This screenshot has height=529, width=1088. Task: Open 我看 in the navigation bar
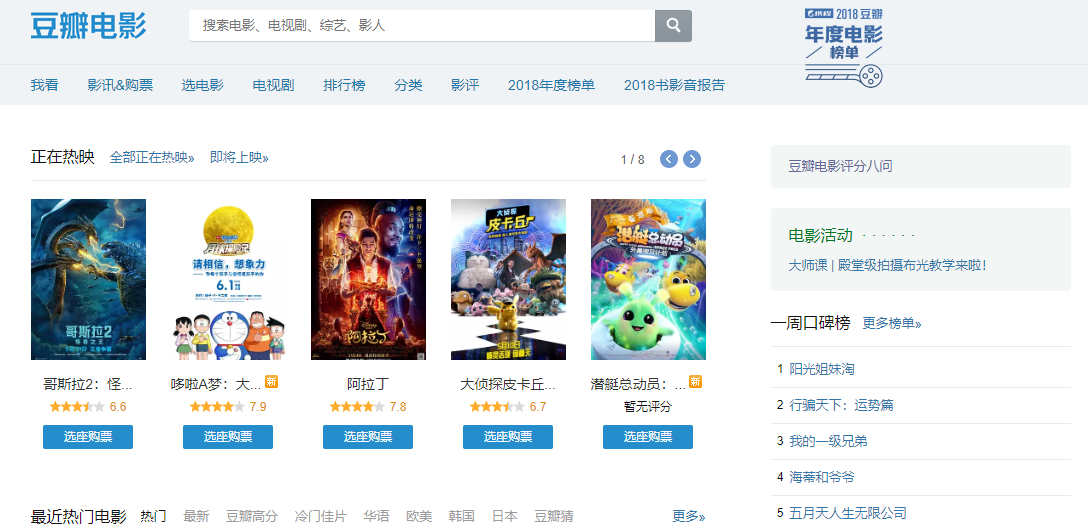(x=44, y=85)
